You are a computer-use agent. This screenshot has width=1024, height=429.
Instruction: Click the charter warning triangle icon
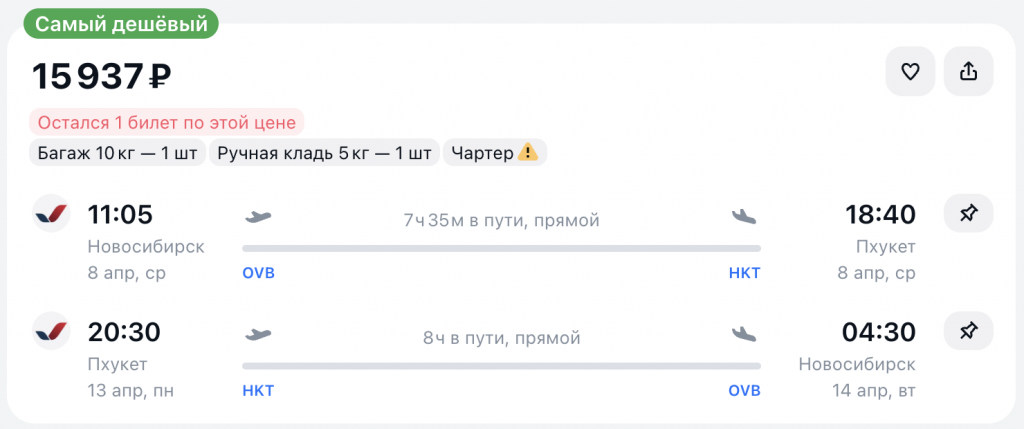(x=528, y=153)
